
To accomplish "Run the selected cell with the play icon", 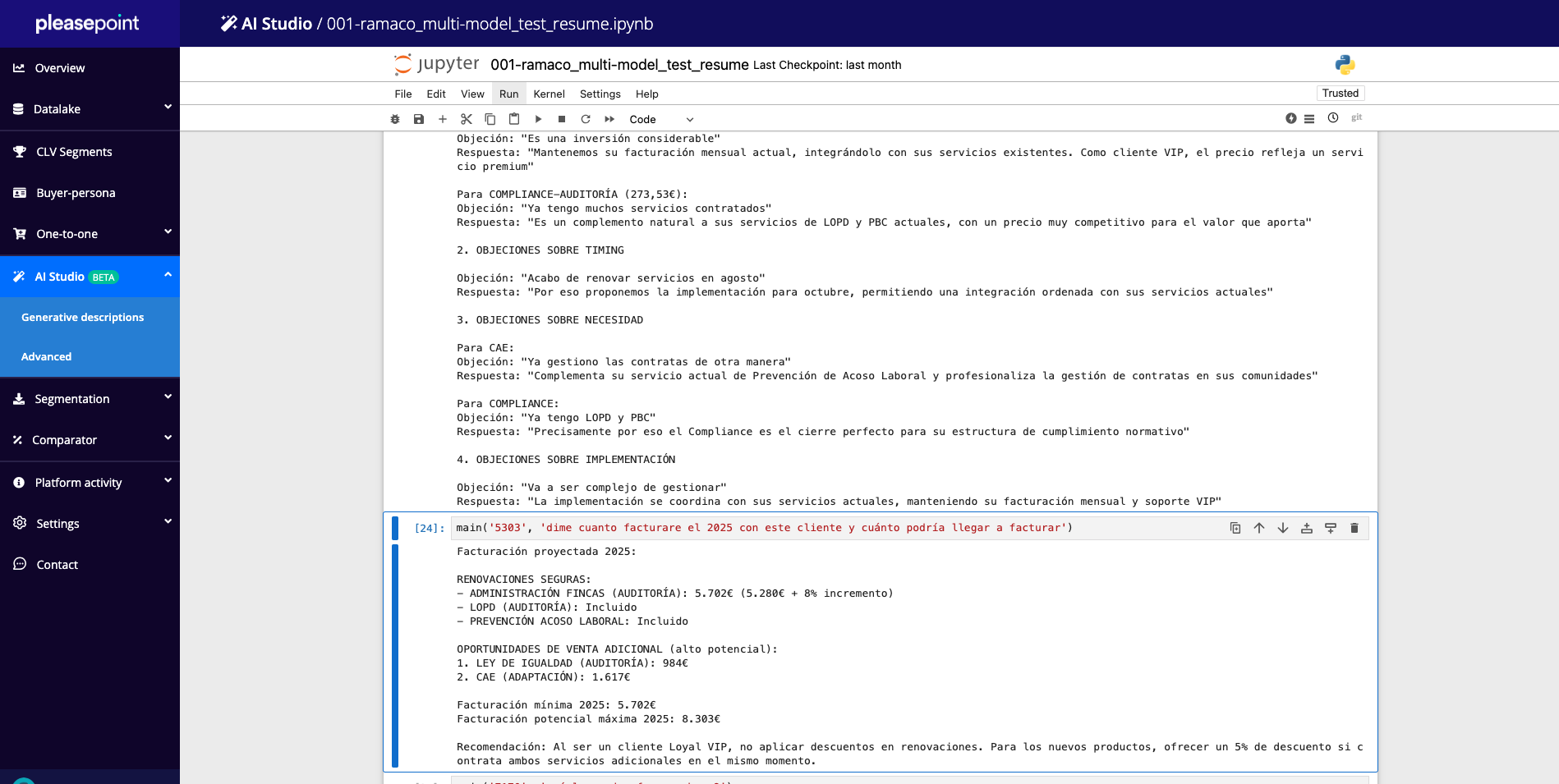I will click(538, 119).
